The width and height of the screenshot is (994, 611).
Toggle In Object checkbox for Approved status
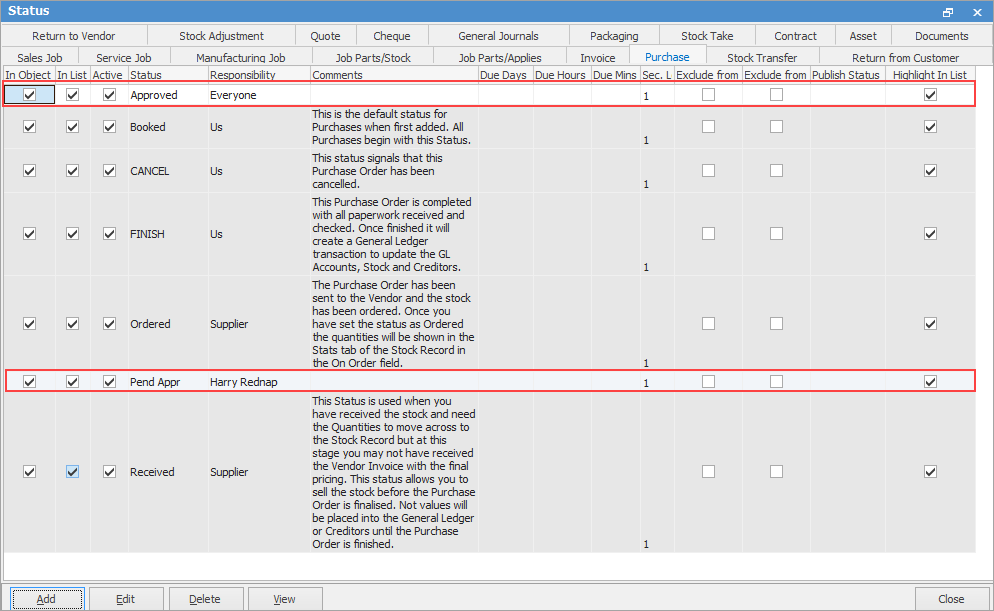29,95
